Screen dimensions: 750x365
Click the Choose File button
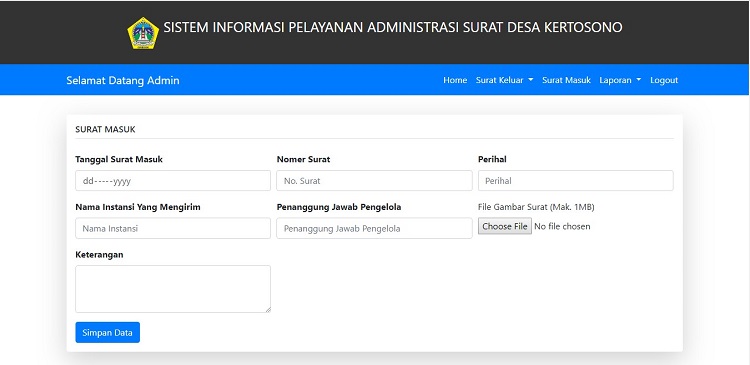505,226
